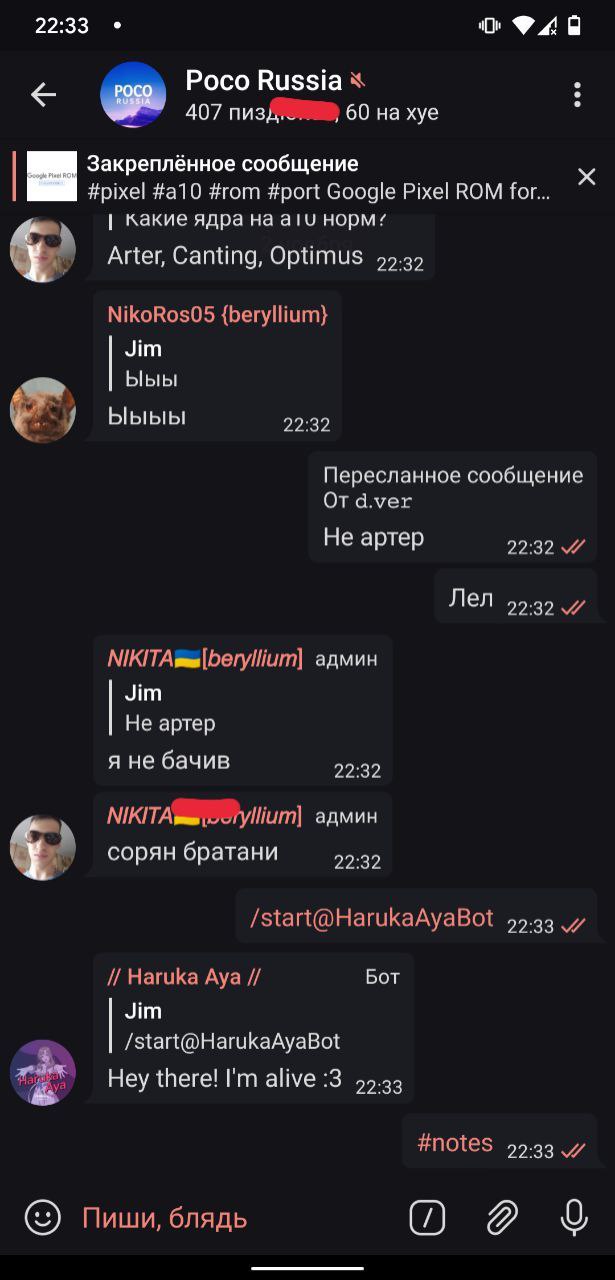The image size is (615, 1280).
Task: Tap the // Haruka Aya // sender name
Action: click(x=184, y=977)
